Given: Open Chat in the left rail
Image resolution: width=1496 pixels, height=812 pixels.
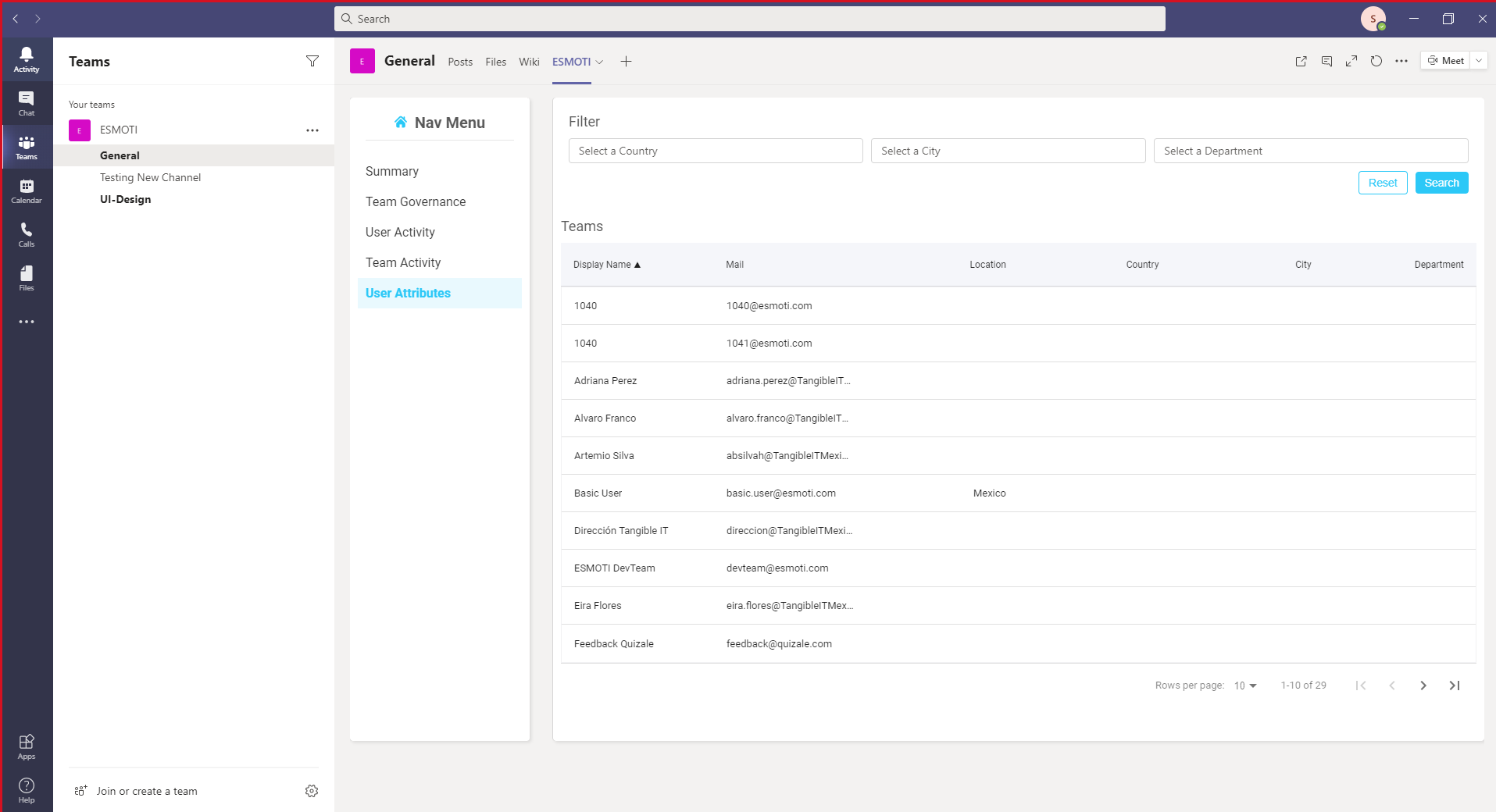Looking at the screenshot, I should coord(27,103).
